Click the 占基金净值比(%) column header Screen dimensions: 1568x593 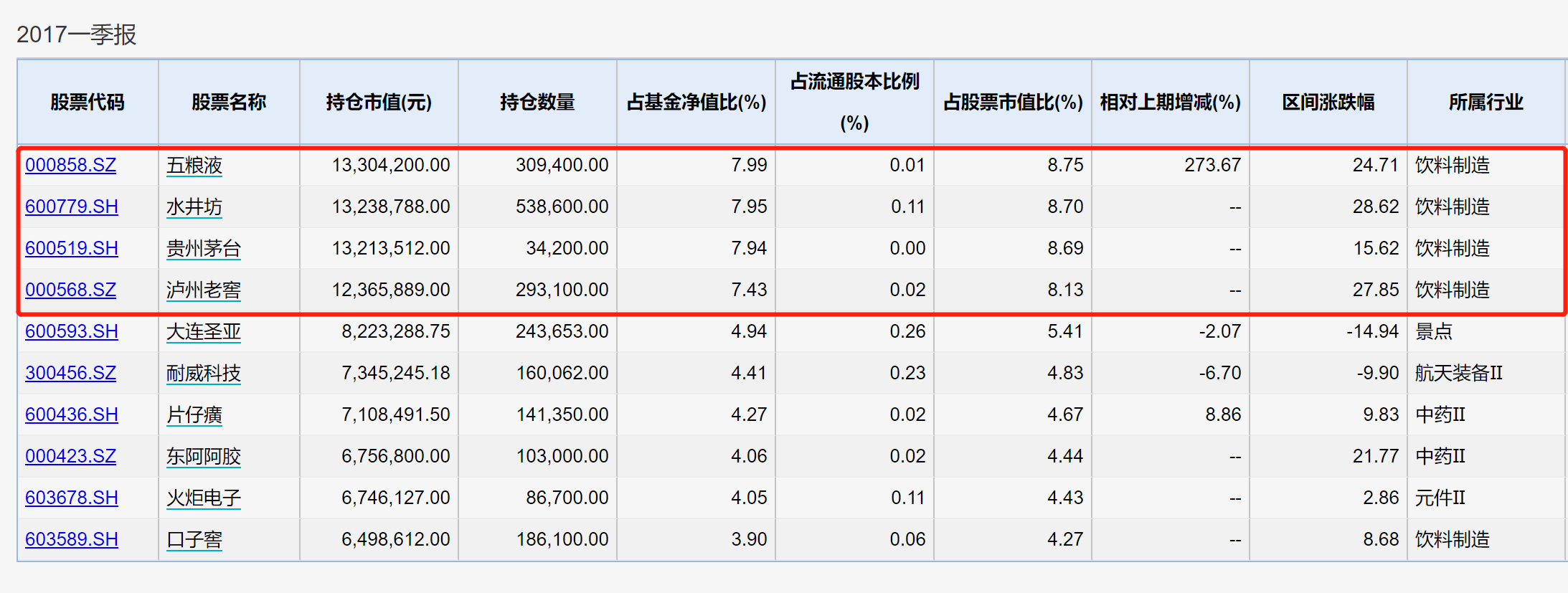coord(696,103)
